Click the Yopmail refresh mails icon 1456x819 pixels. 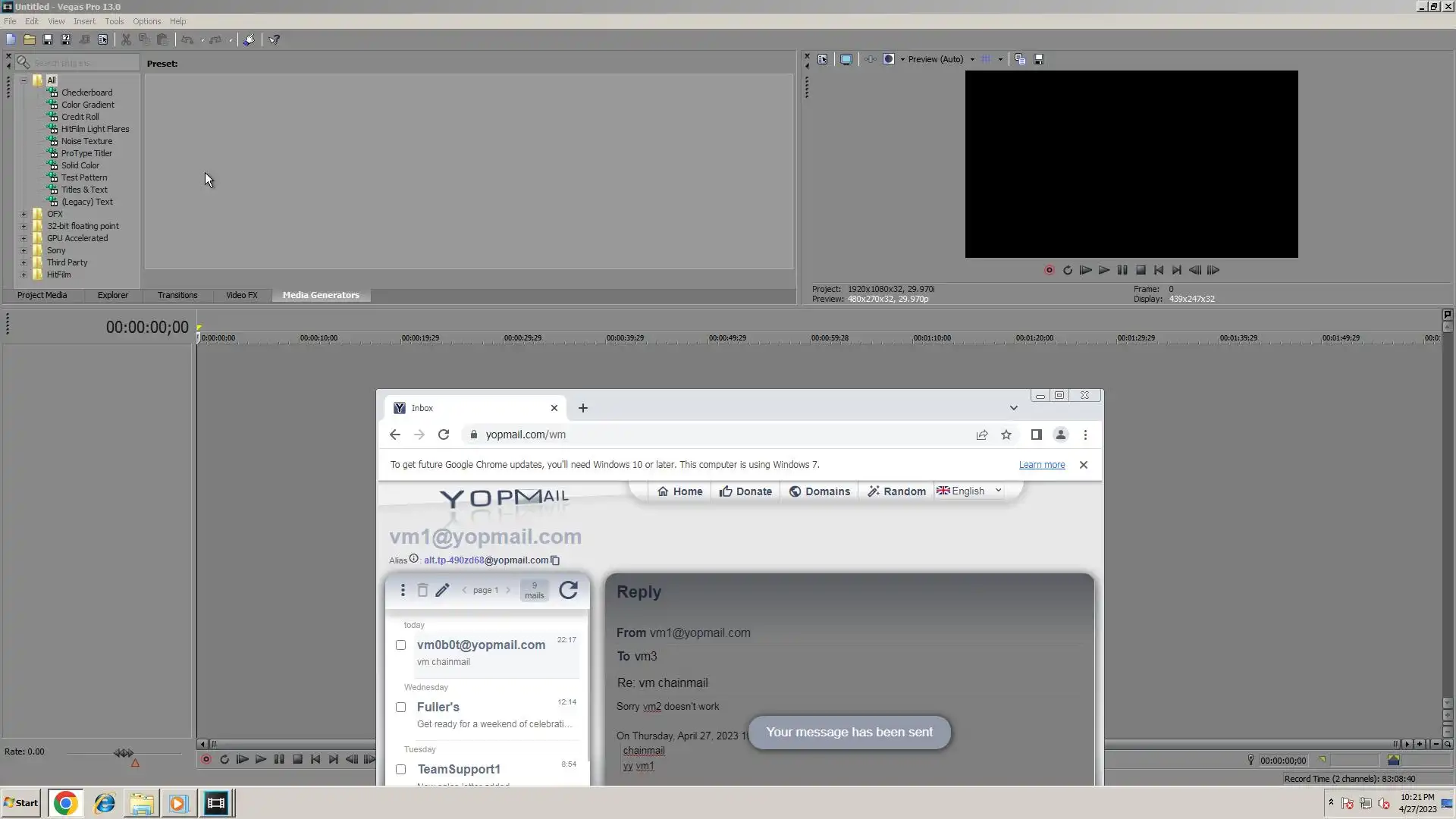coord(568,590)
